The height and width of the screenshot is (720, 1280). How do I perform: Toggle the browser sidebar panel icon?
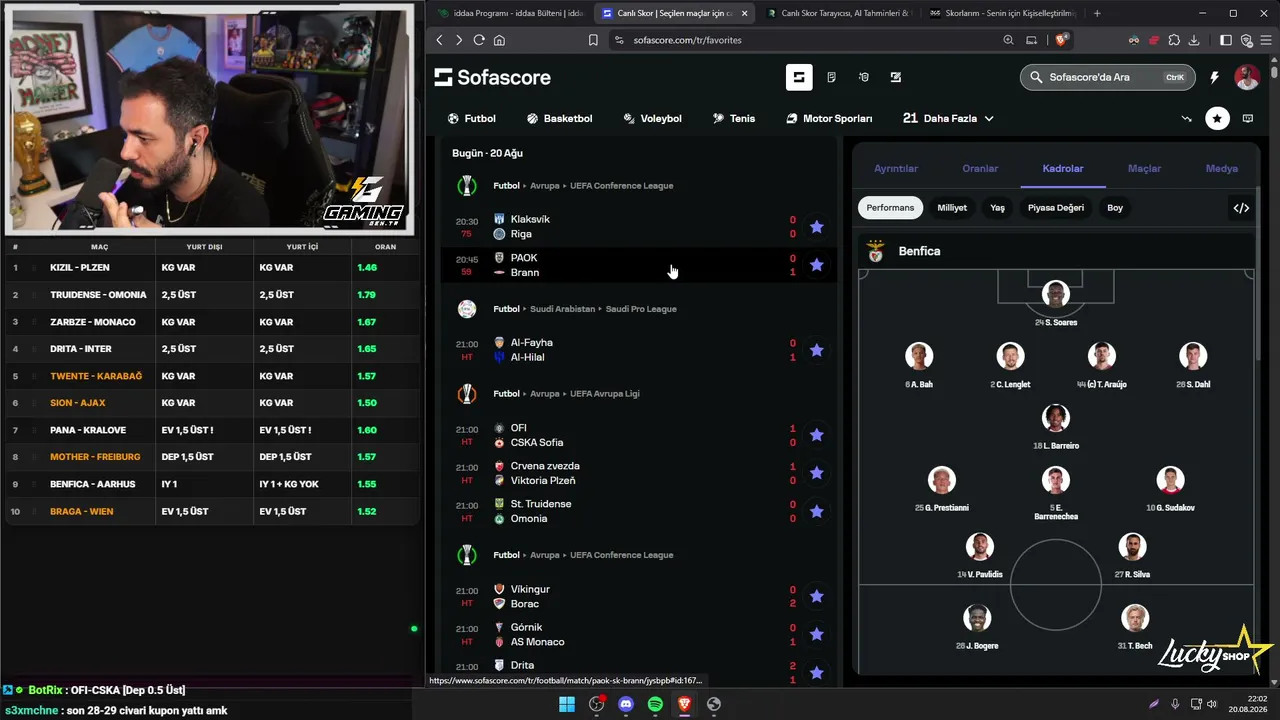click(x=1226, y=40)
